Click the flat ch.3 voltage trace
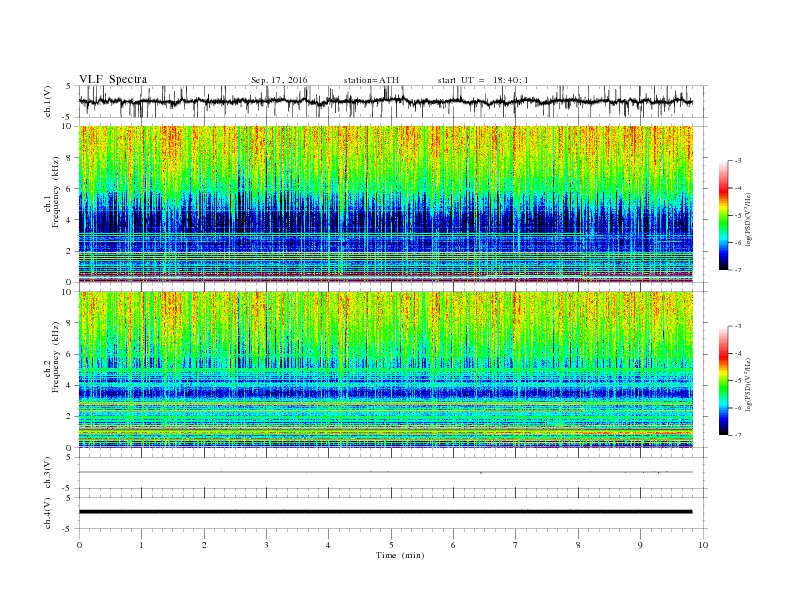 385,472
